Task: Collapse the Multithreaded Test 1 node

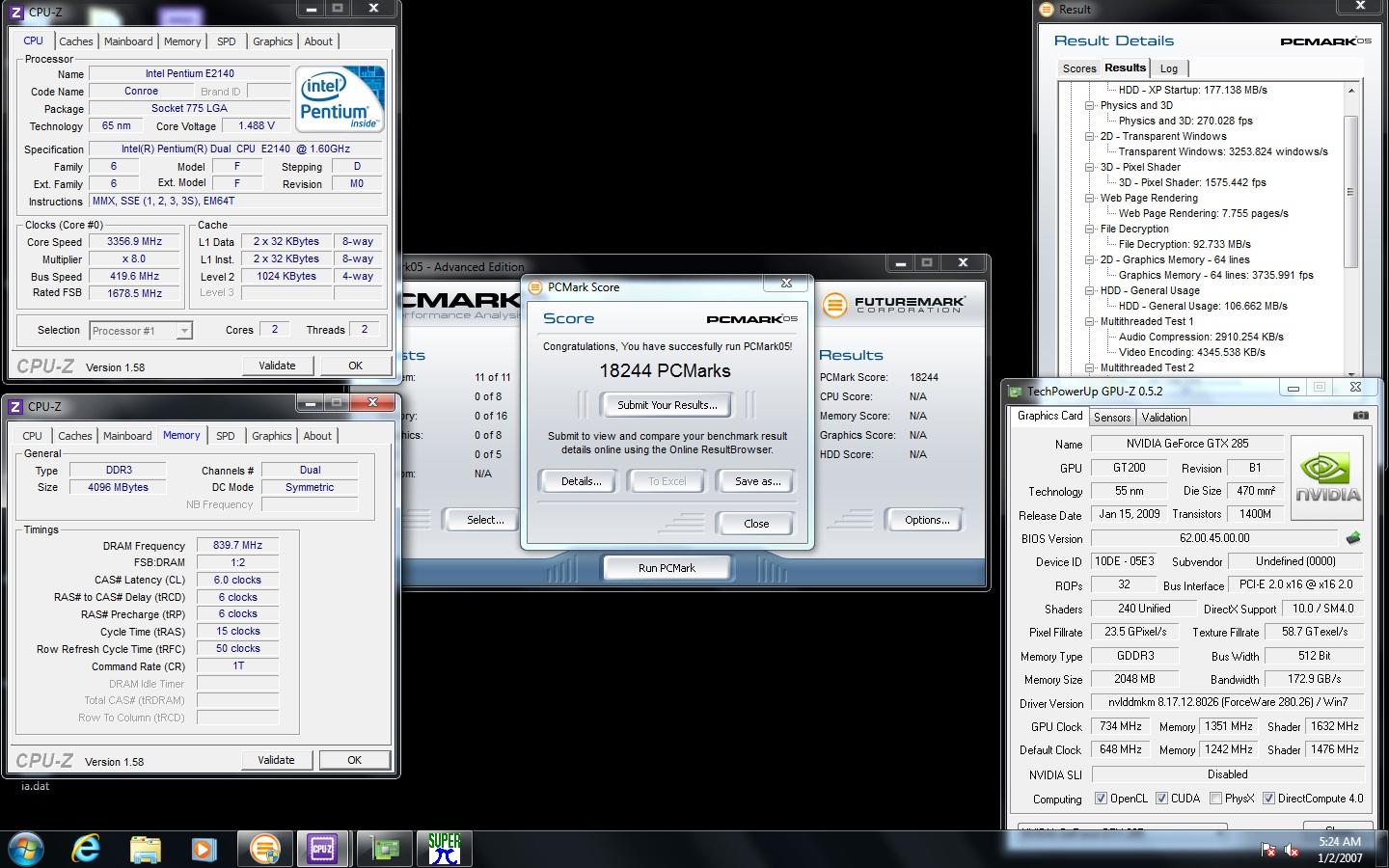Action: (x=1089, y=321)
